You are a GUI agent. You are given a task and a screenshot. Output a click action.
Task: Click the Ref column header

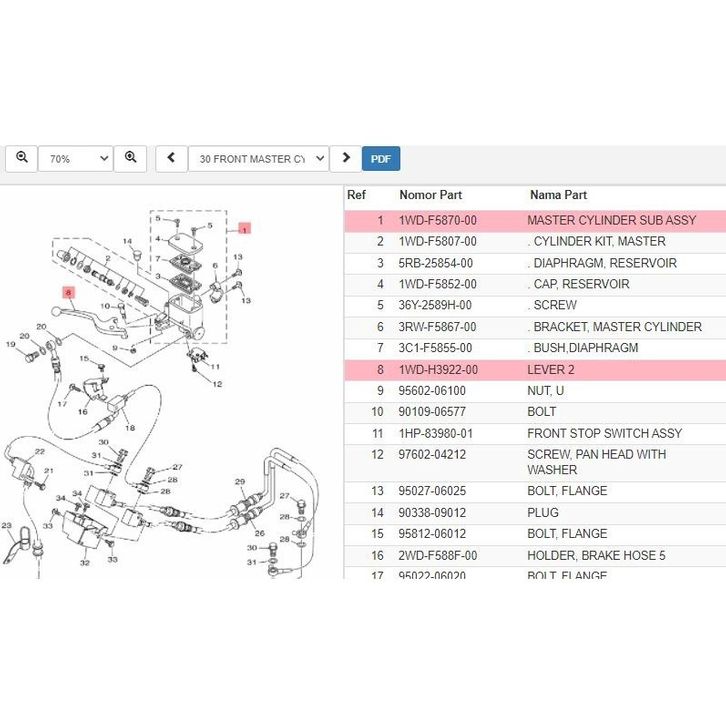(x=356, y=195)
